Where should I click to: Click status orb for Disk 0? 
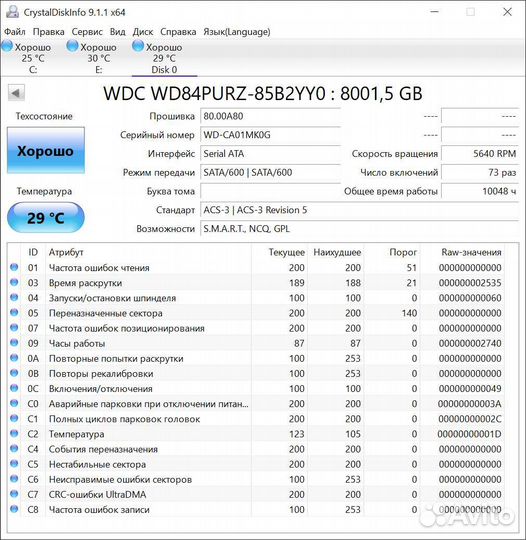pos(138,46)
